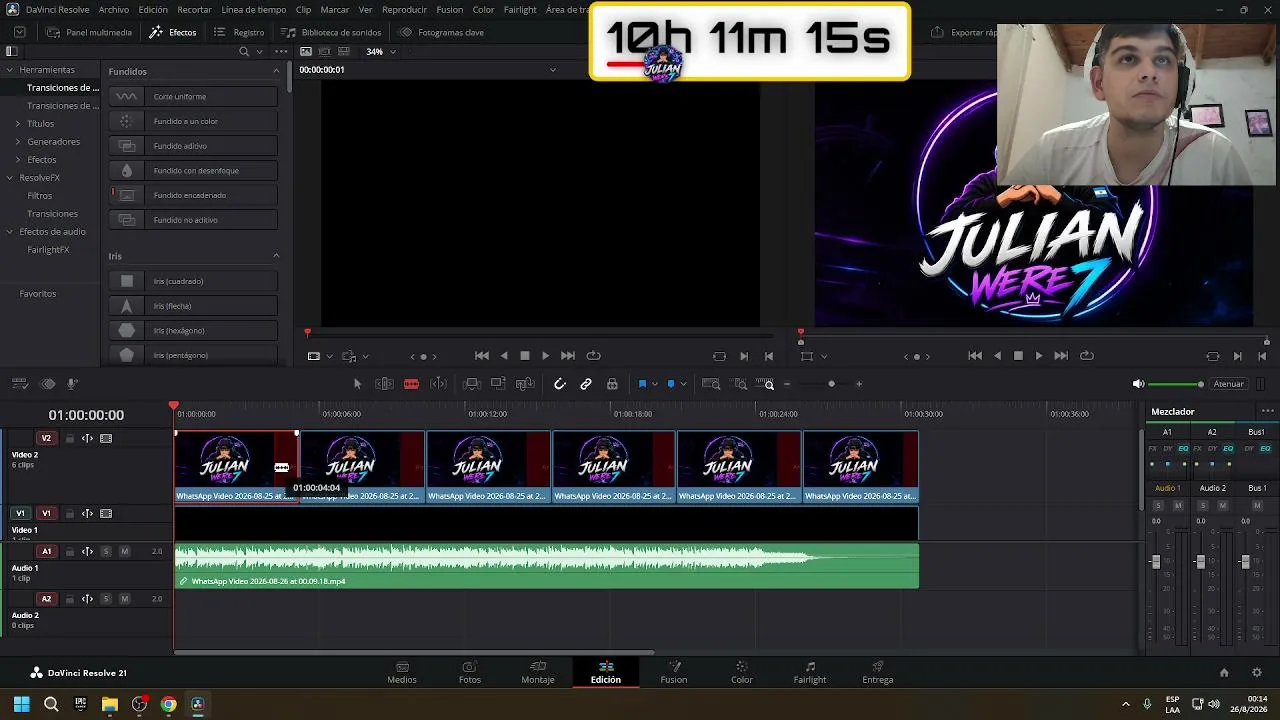Screen dimensions: 1280x720
Task: Toggle the Snapping magnet
Action: tap(560, 384)
